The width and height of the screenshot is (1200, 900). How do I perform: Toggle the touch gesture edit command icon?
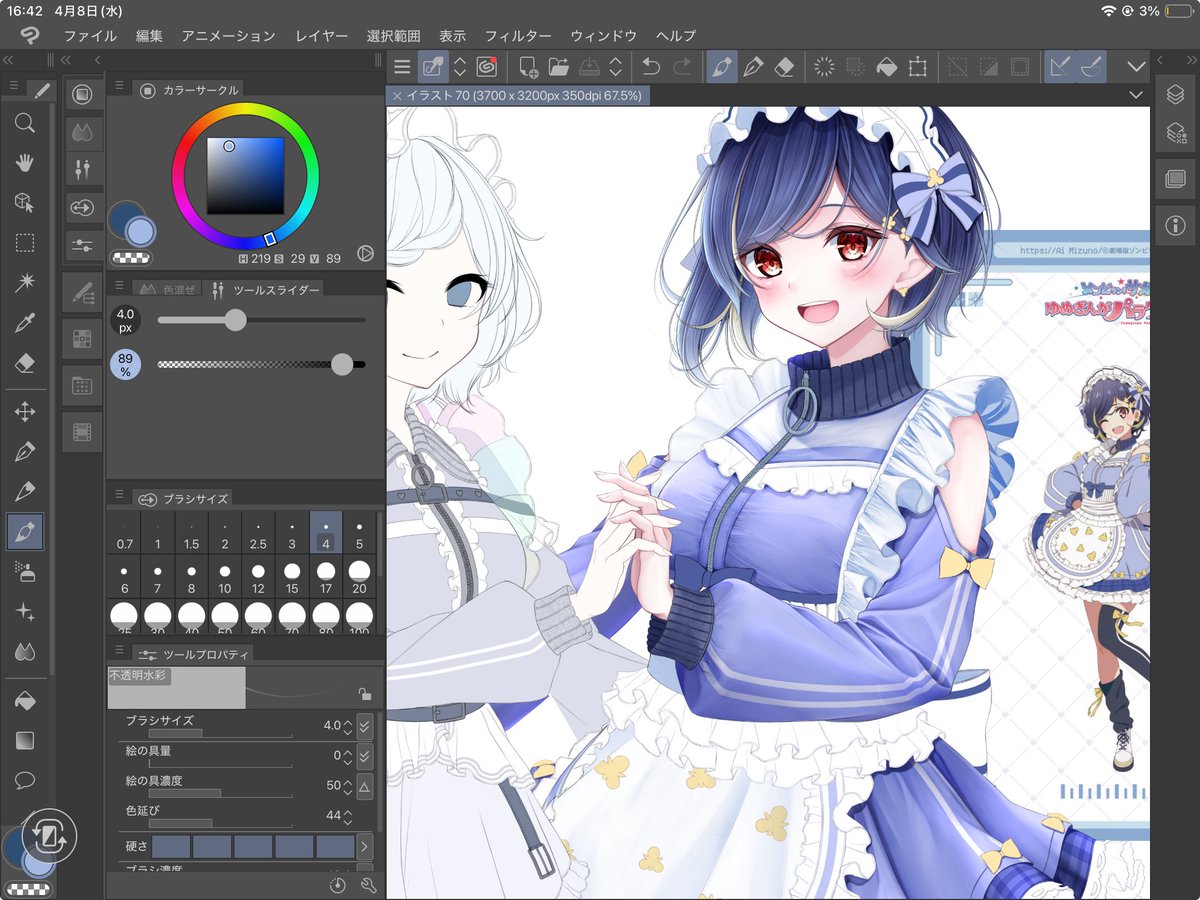(434, 67)
